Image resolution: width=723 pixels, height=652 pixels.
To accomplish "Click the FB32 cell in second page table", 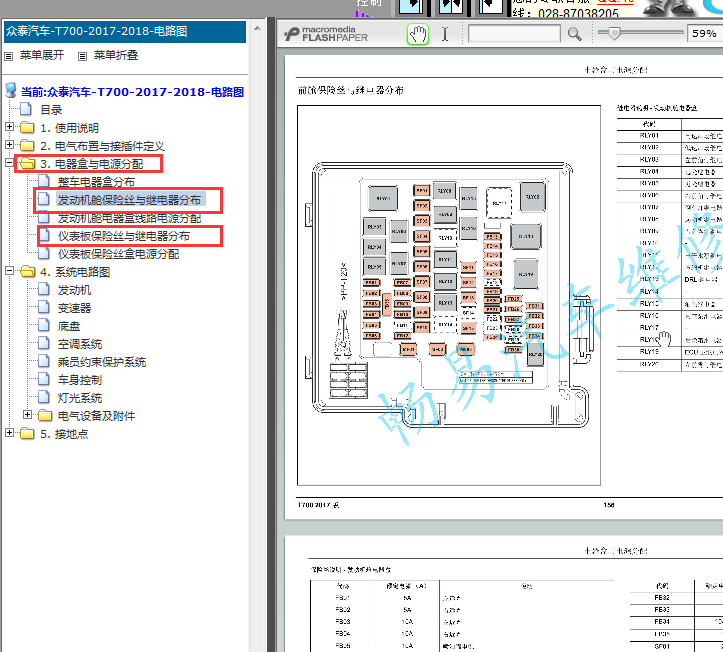I will (x=662, y=598).
